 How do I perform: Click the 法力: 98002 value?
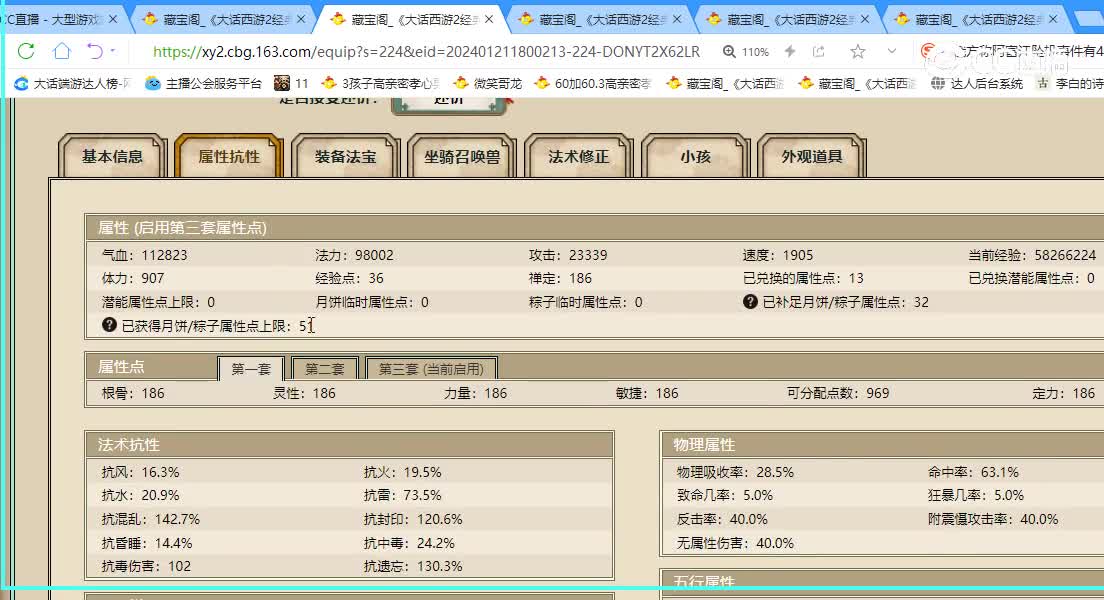coord(354,255)
